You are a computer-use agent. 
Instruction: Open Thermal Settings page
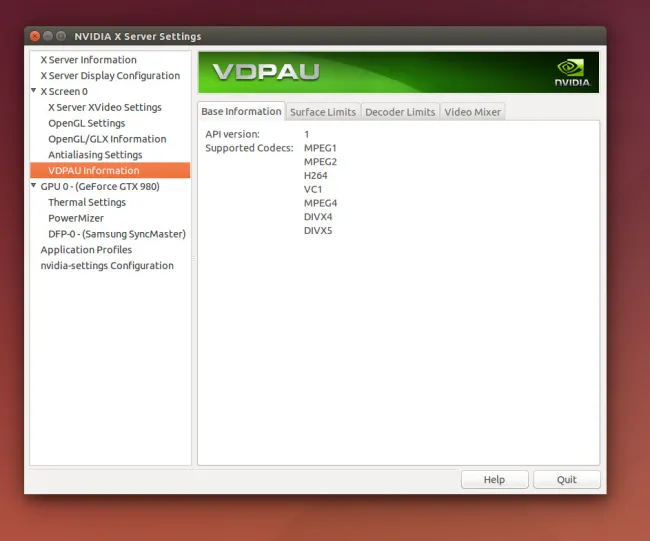(x=87, y=202)
